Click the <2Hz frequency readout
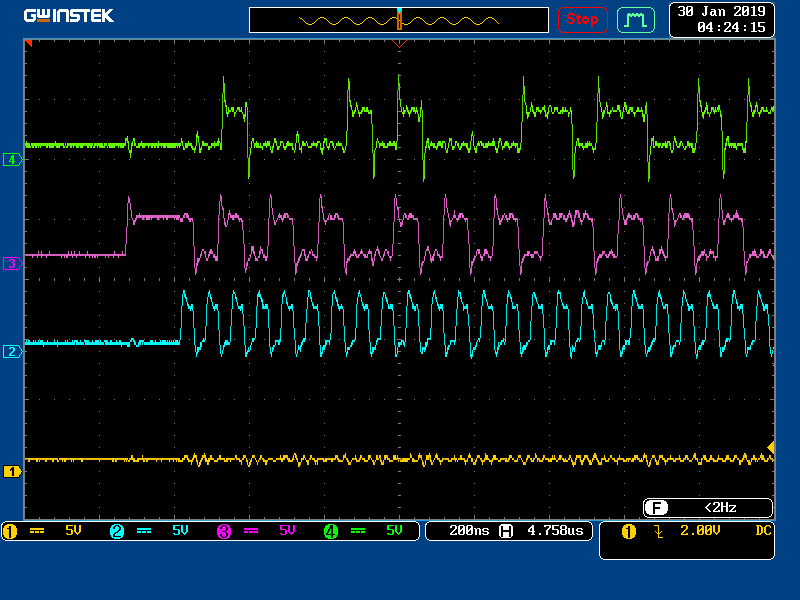 720,508
